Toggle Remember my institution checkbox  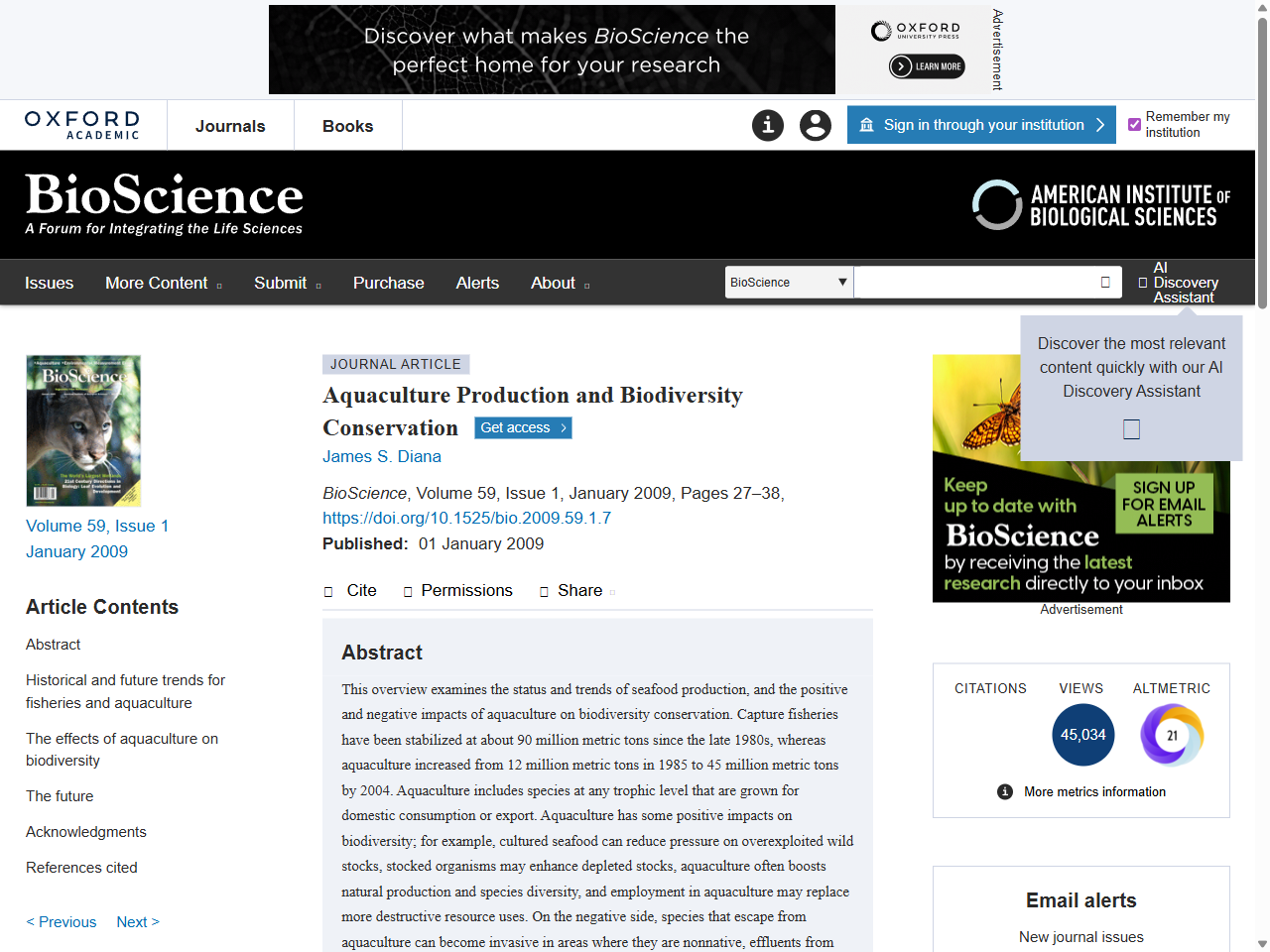1134,125
